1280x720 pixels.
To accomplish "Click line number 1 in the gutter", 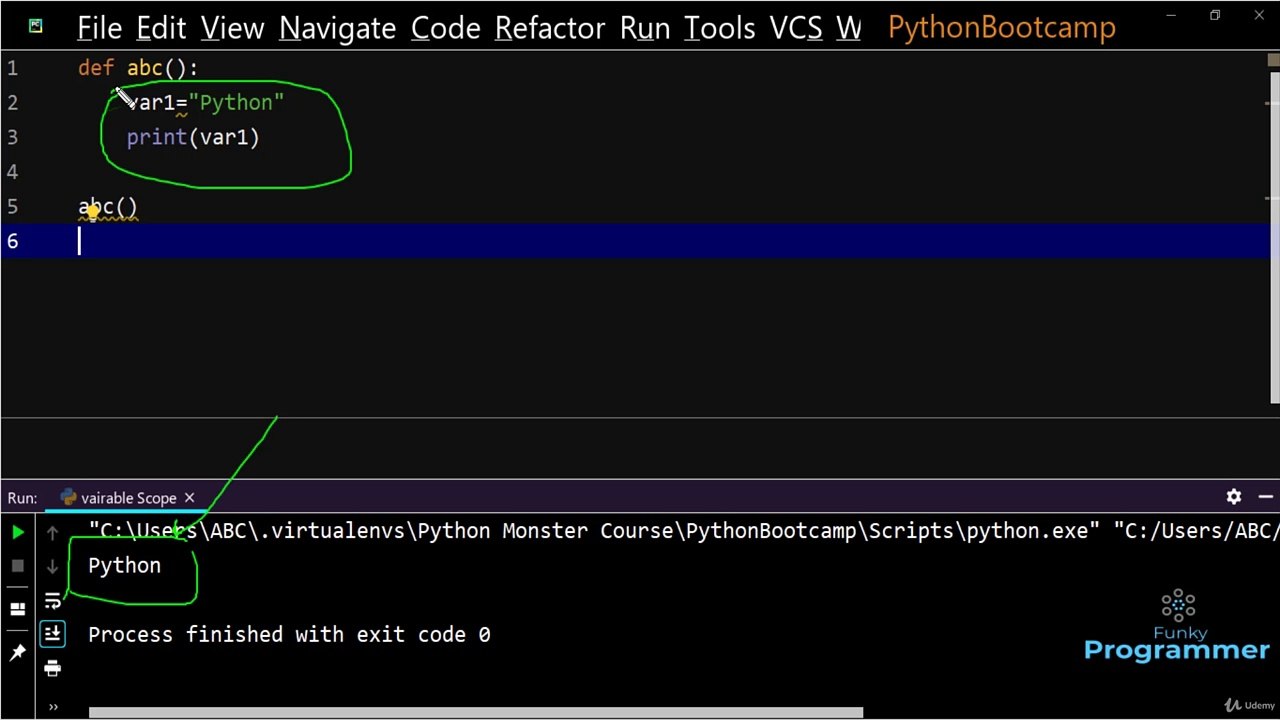I will tap(12, 69).
